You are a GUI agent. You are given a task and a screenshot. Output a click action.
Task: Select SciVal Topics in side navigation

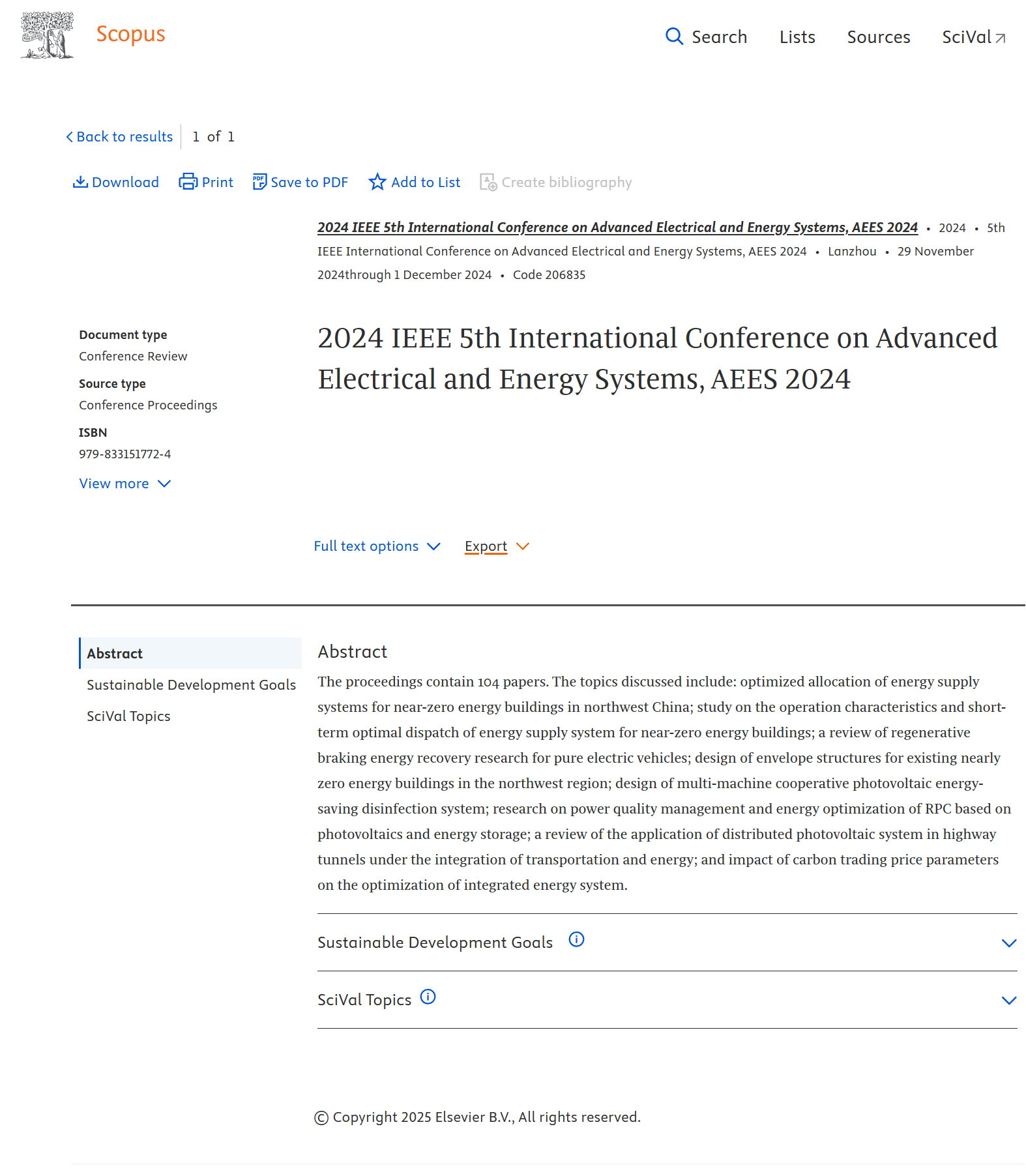pyautogui.click(x=128, y=716)
